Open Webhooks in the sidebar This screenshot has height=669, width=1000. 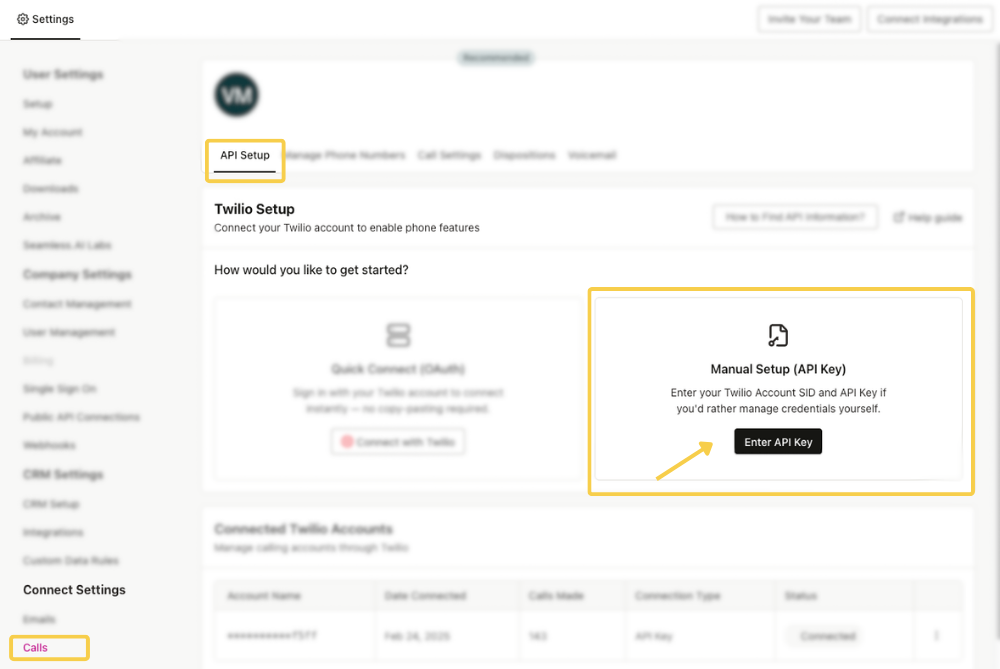point(49,445)
